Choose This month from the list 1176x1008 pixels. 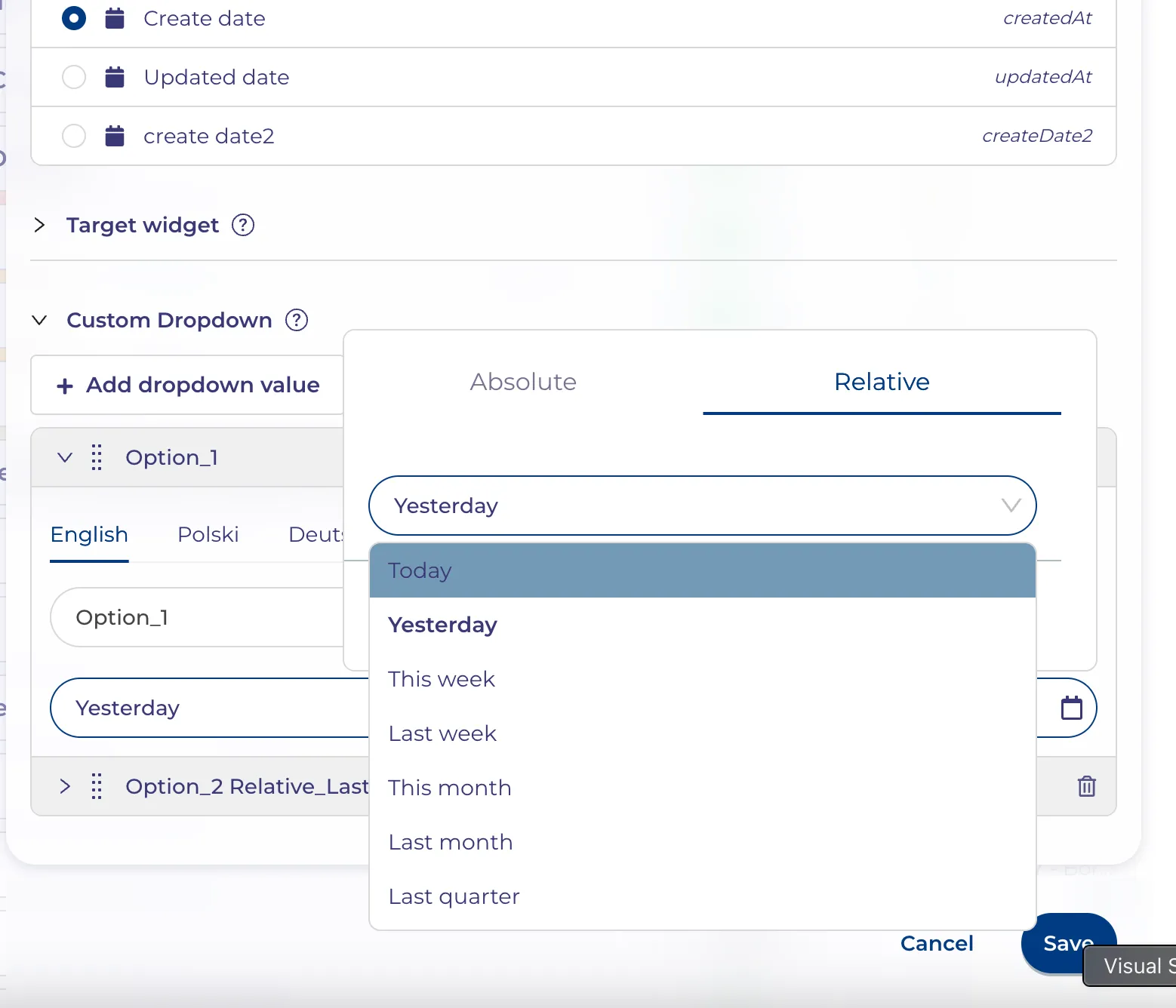(x=703, y=788)
